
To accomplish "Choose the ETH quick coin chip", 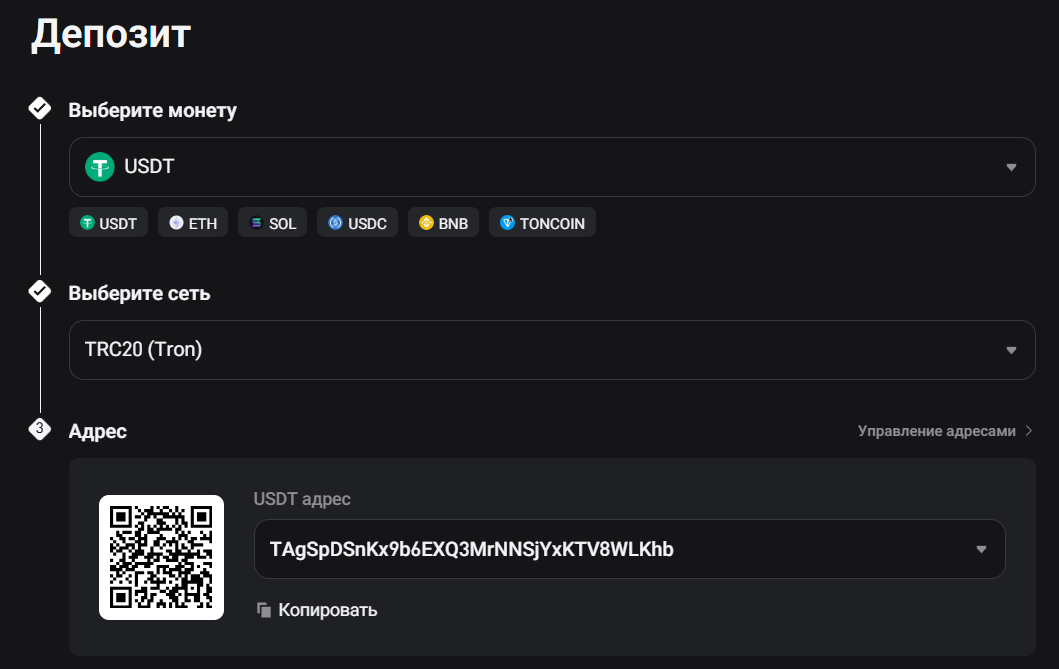I will click(x=193, y=223).
